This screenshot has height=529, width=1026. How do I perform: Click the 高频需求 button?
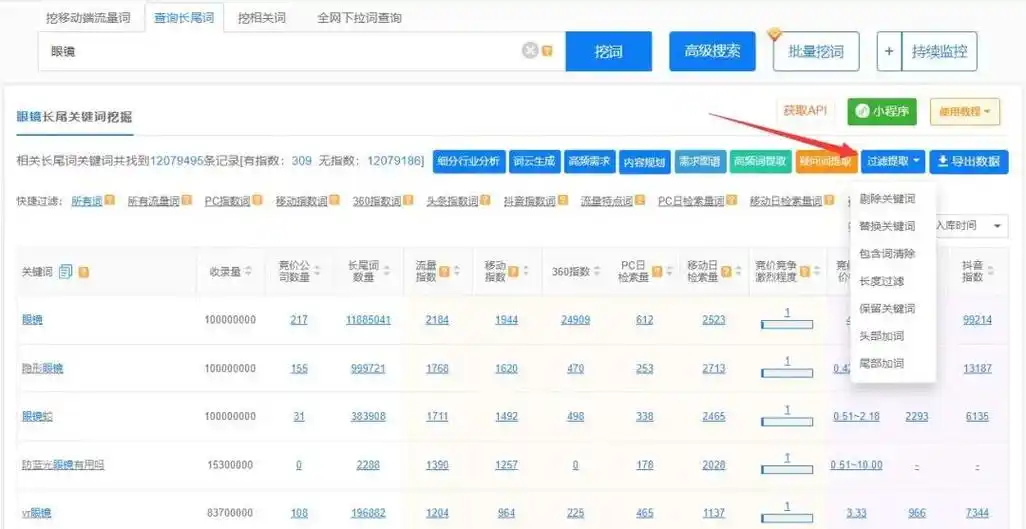tap(590, 161)
